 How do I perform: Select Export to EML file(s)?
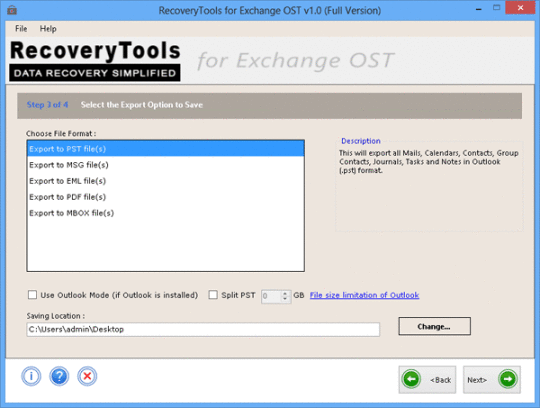(166, 181)
